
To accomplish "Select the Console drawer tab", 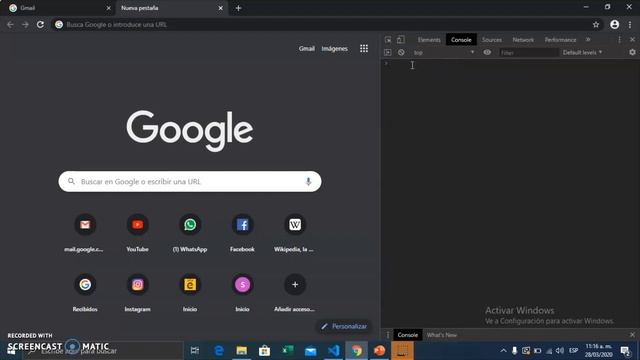I will click(x=408, y=335).
